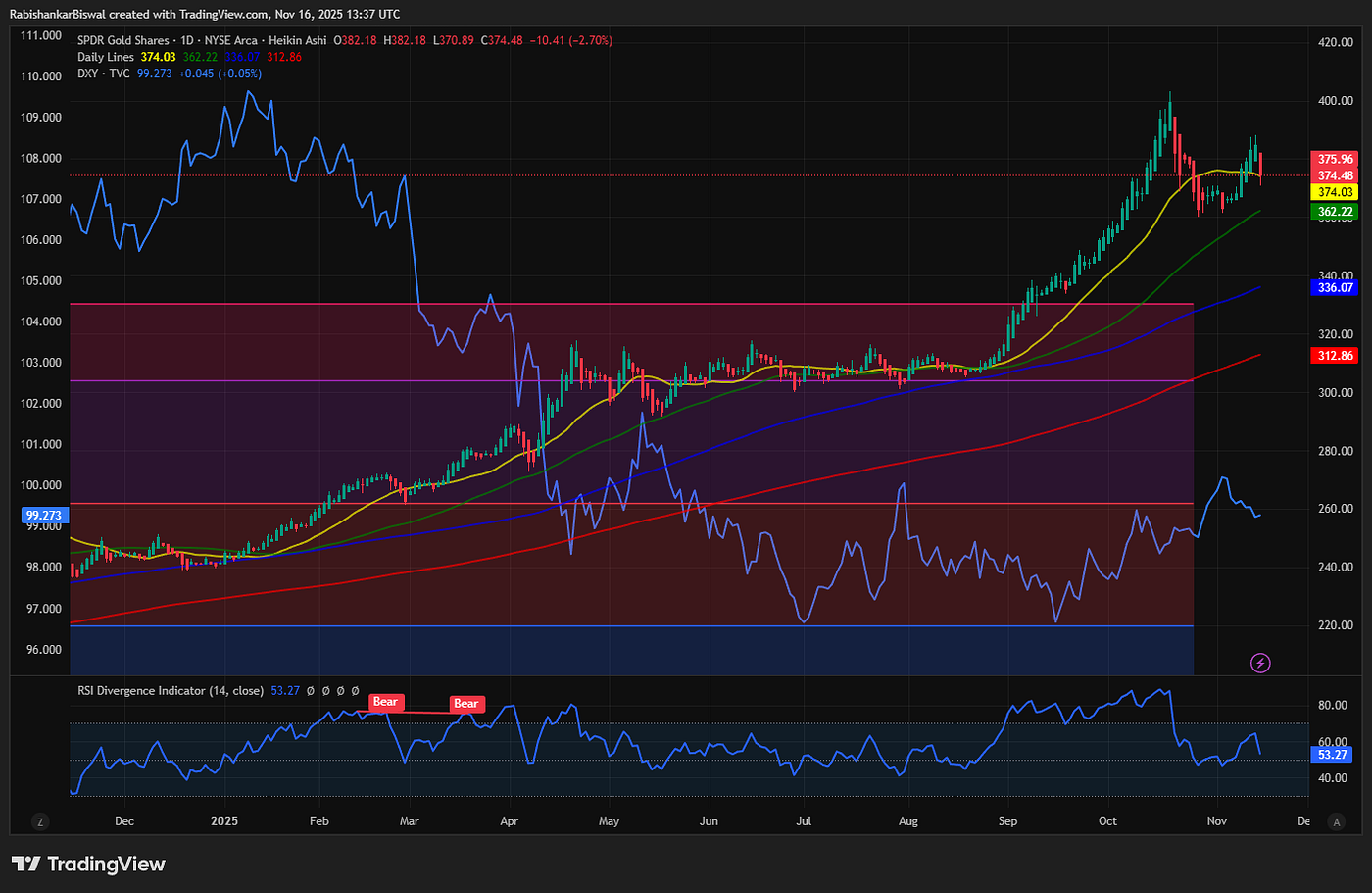The image size is (1372, 893).
Task: Select the SPDR Gold Shares legend title
Action: tap(122, 41)
